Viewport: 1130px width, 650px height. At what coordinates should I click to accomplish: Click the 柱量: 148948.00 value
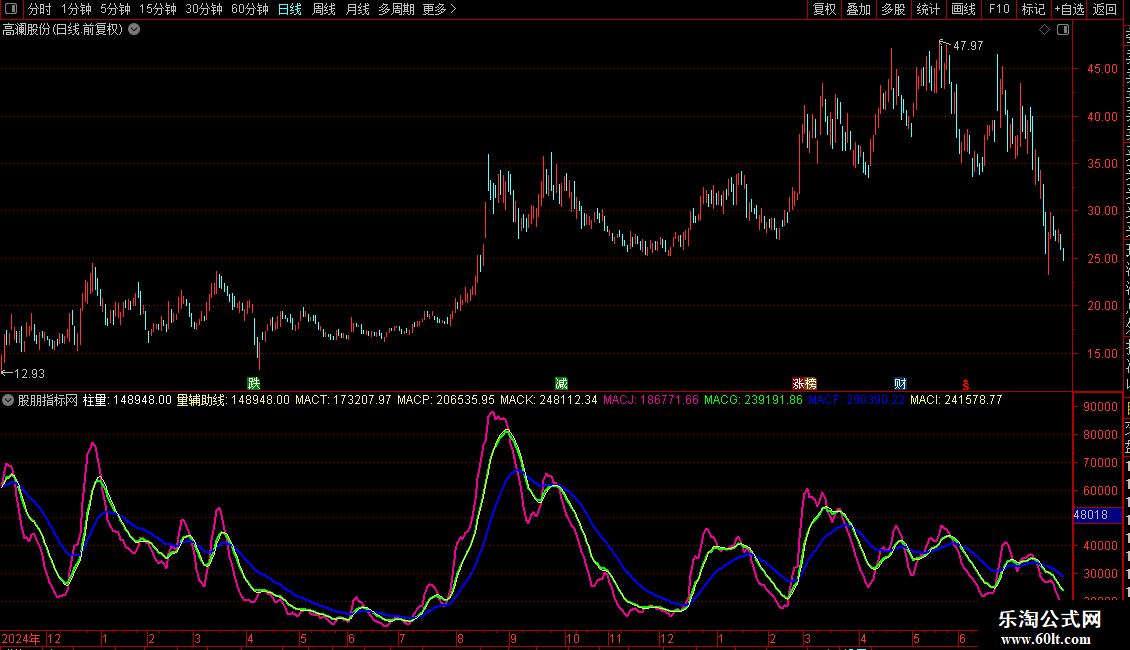tap(128, 400)
